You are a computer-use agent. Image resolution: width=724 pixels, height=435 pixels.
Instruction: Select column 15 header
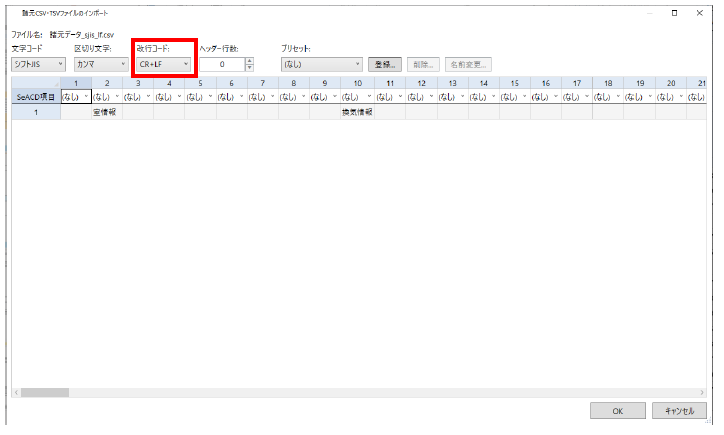click(514, 83)
